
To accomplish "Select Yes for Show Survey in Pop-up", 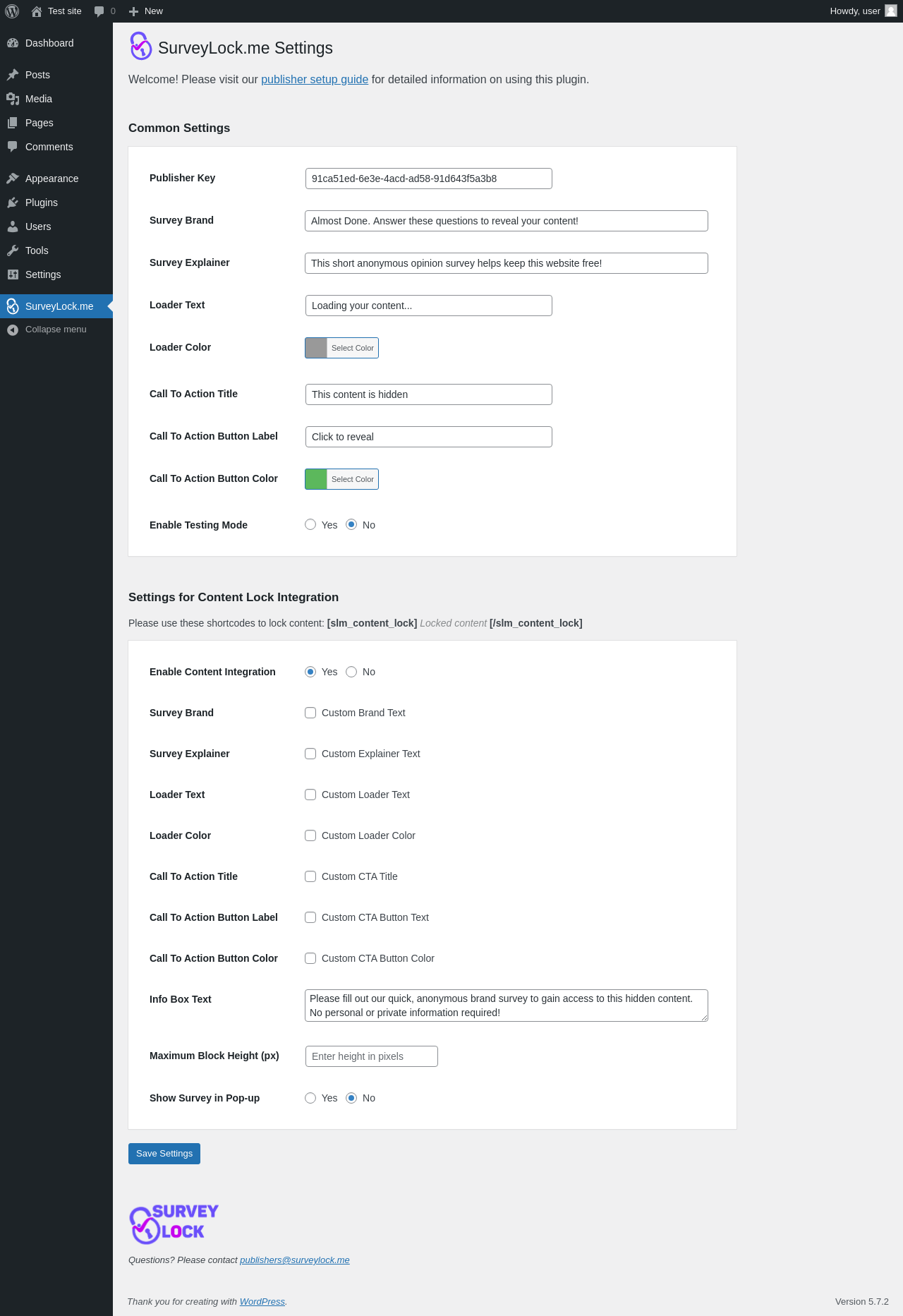I will click(x=310, y=1098).
